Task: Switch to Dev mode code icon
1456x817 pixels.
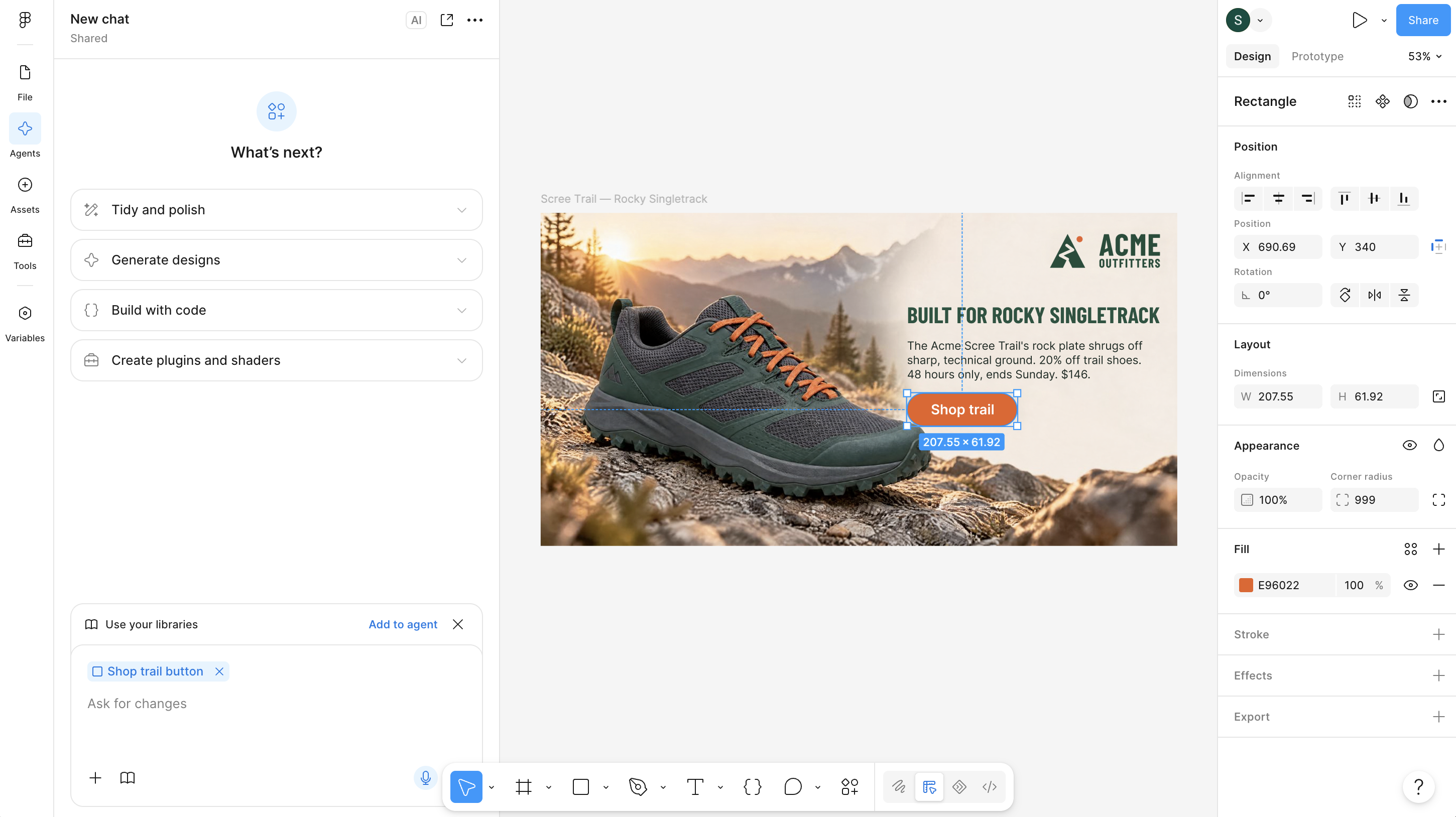Action: (x=989, y=786)
